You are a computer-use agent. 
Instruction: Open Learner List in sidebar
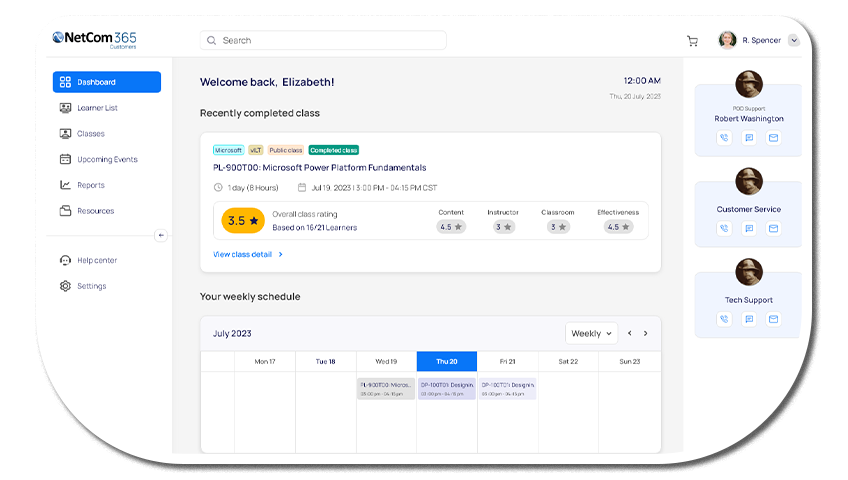97,108
